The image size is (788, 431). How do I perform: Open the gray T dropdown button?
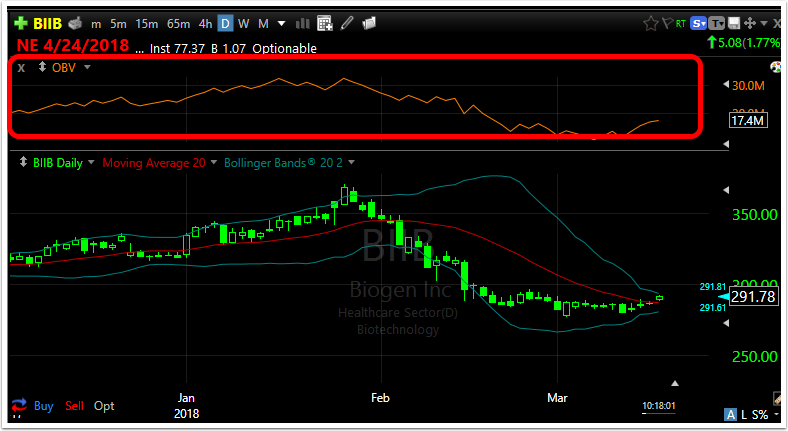point(717,23)
